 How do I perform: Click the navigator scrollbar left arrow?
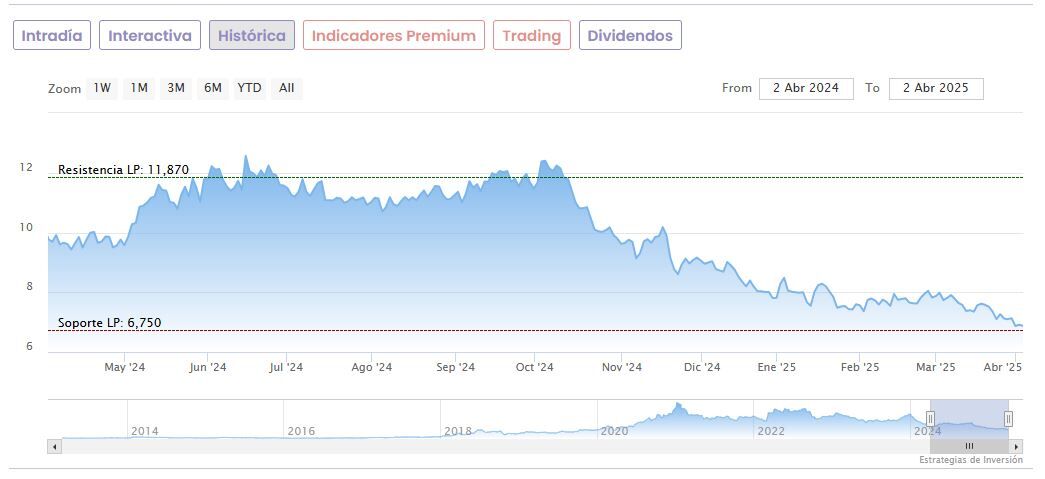click(x=54, y=446)
